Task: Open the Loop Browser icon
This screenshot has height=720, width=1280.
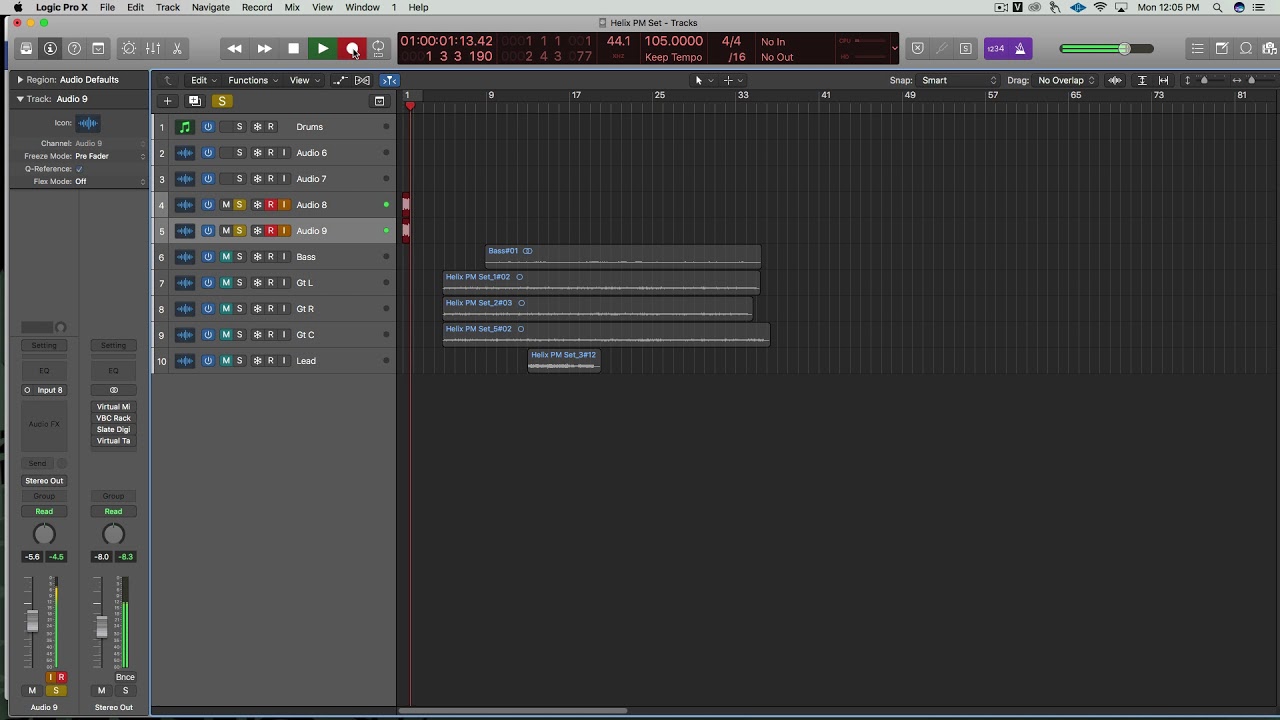Action: coord(1246,48)
